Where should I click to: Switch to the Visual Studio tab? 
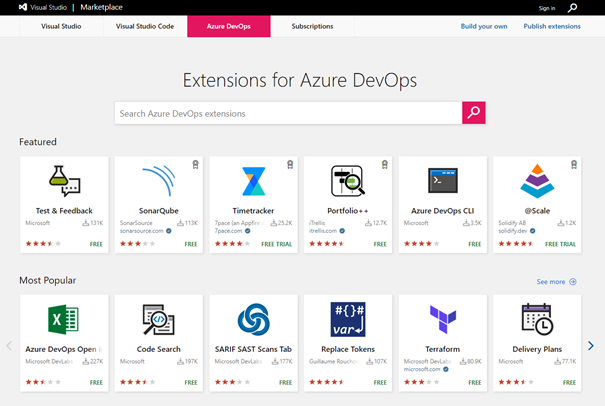point(61,26)
